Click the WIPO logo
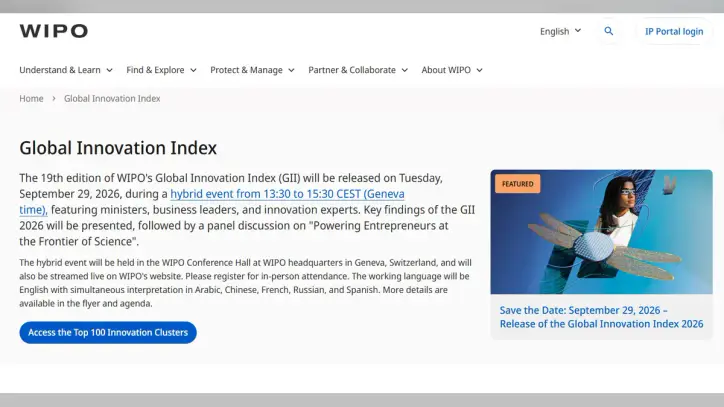 coord(54,31)
